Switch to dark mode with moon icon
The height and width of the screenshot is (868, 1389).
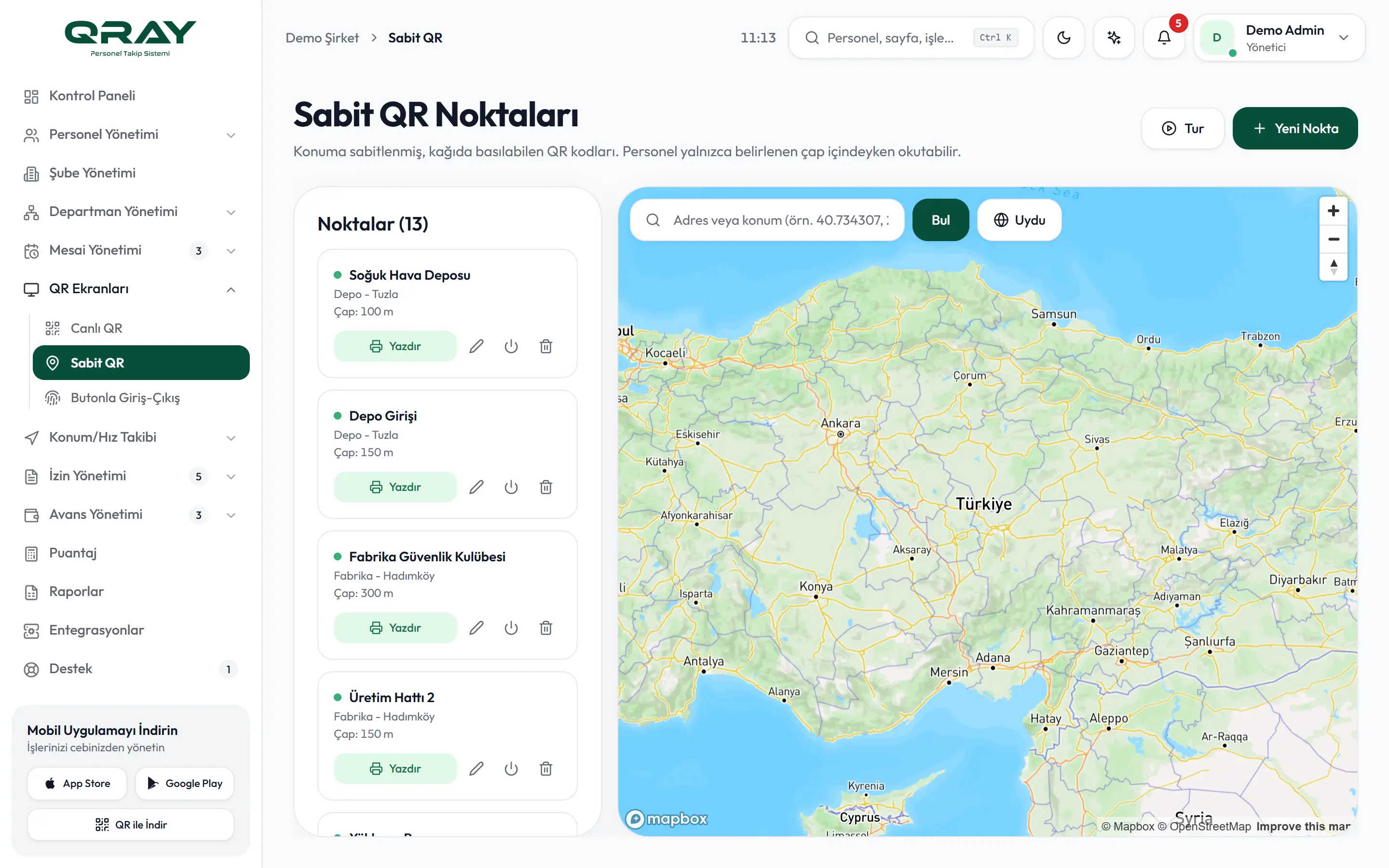[1063, 38]
